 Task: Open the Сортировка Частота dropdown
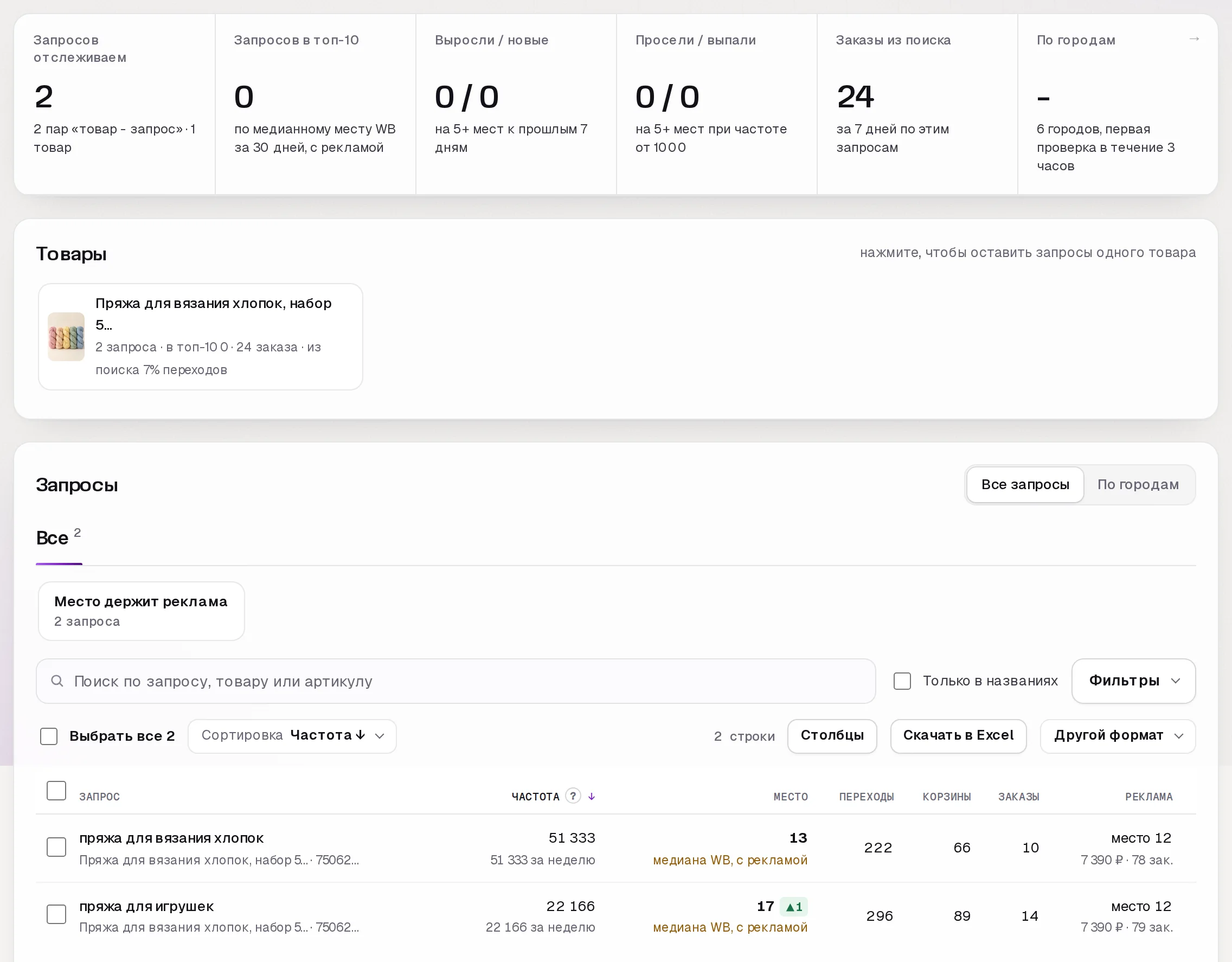click(292, 736)
